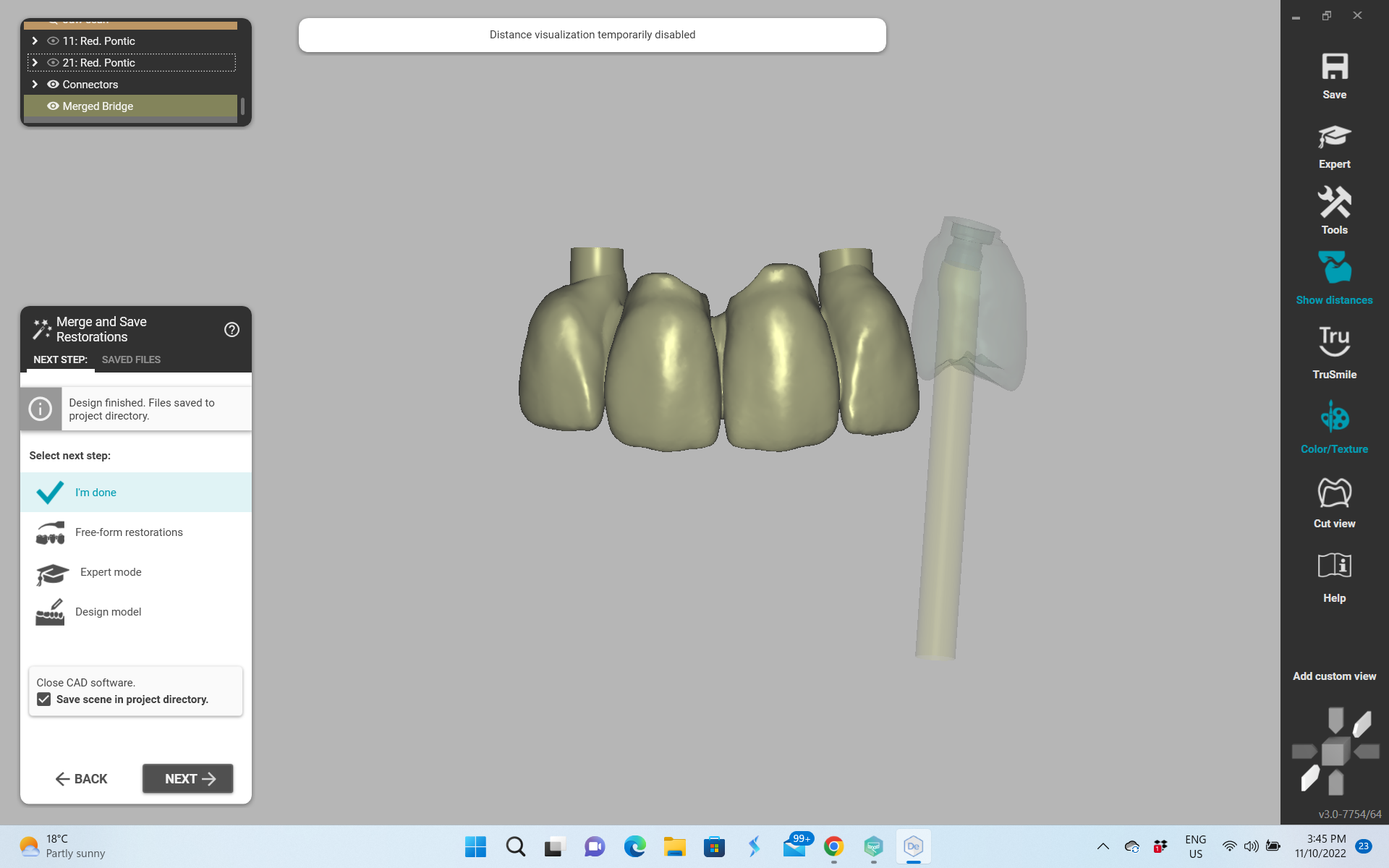This screenshot has height=868, width=1389.
Task: Open Google Chrome from taskbar
Action: tap(833, 846)
